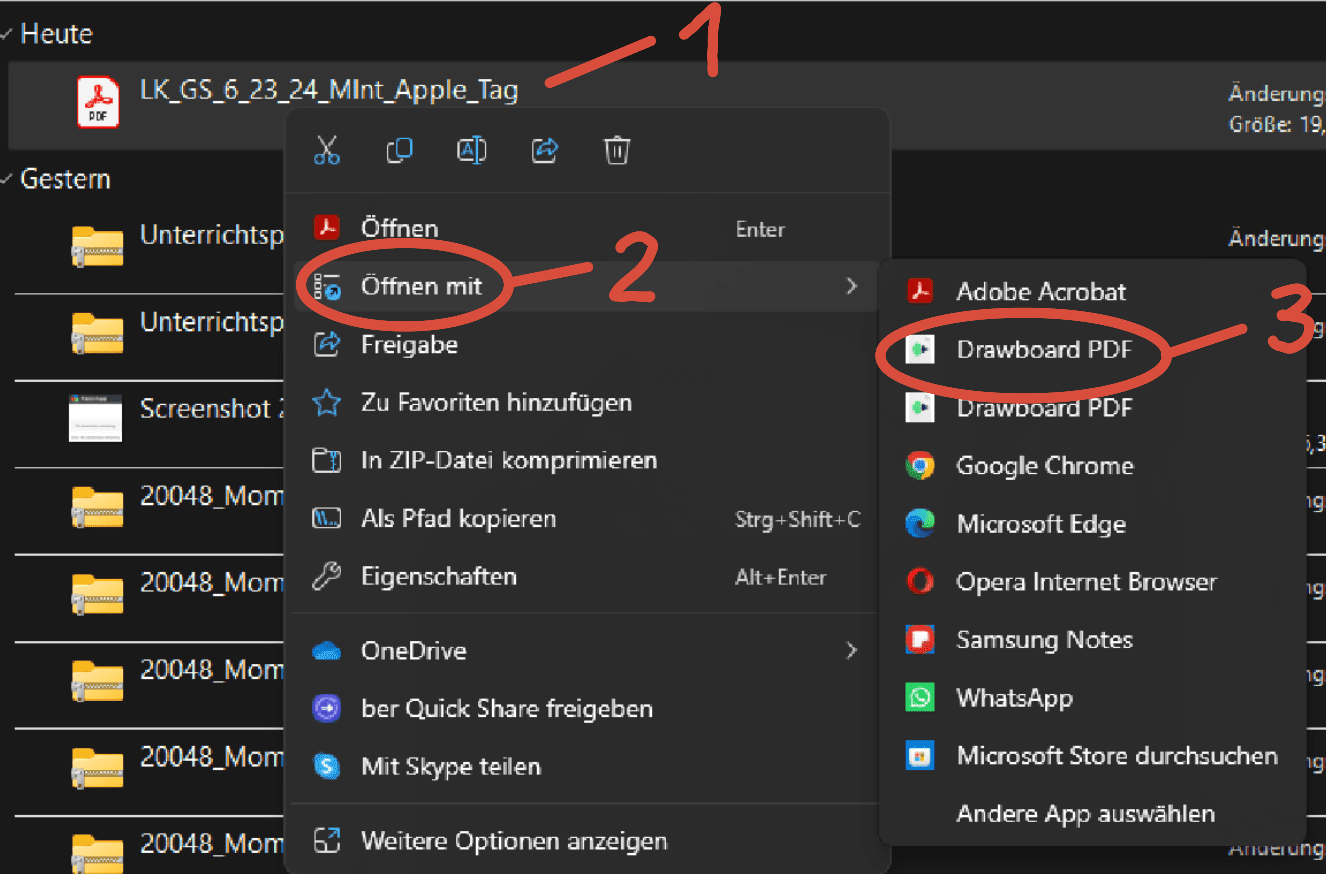Open Weitere Optionen anzeigen
The width and height of the screenshot is (1326, 874).
587,841
